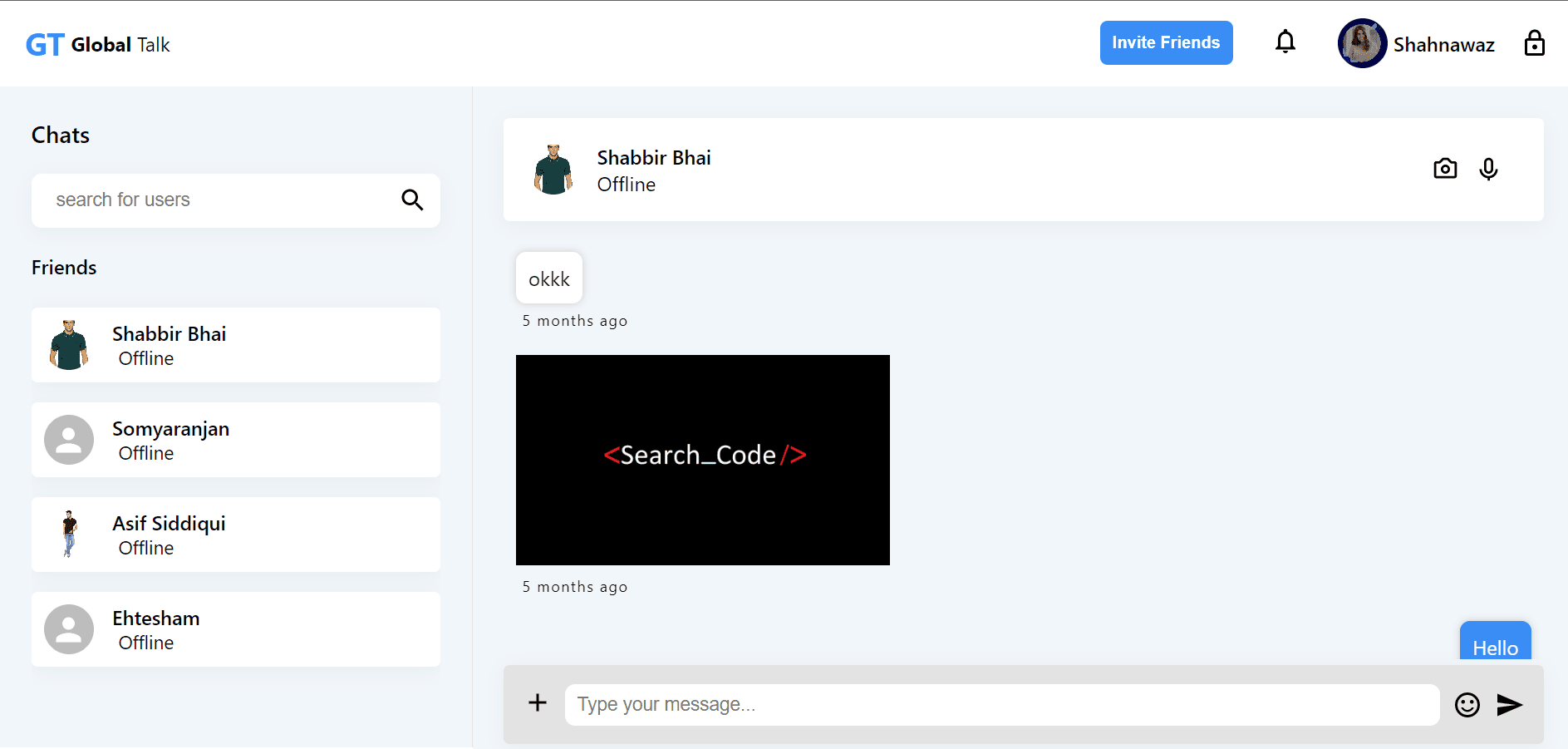Send message with the arrow icon
This screenshot has height=749, width=1568.
click(x=1510, y=705)
